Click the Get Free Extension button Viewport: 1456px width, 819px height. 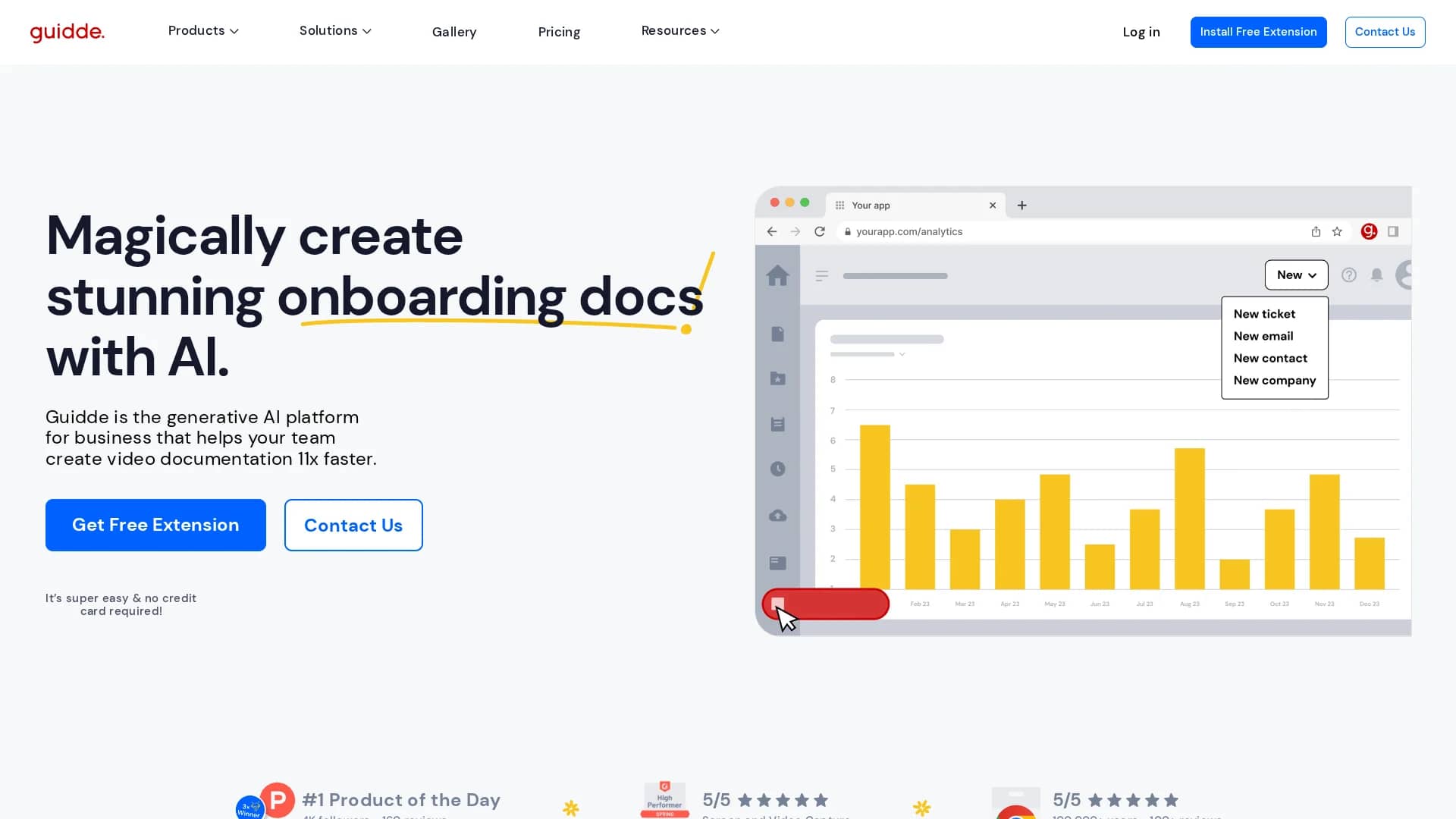[155, 525]
